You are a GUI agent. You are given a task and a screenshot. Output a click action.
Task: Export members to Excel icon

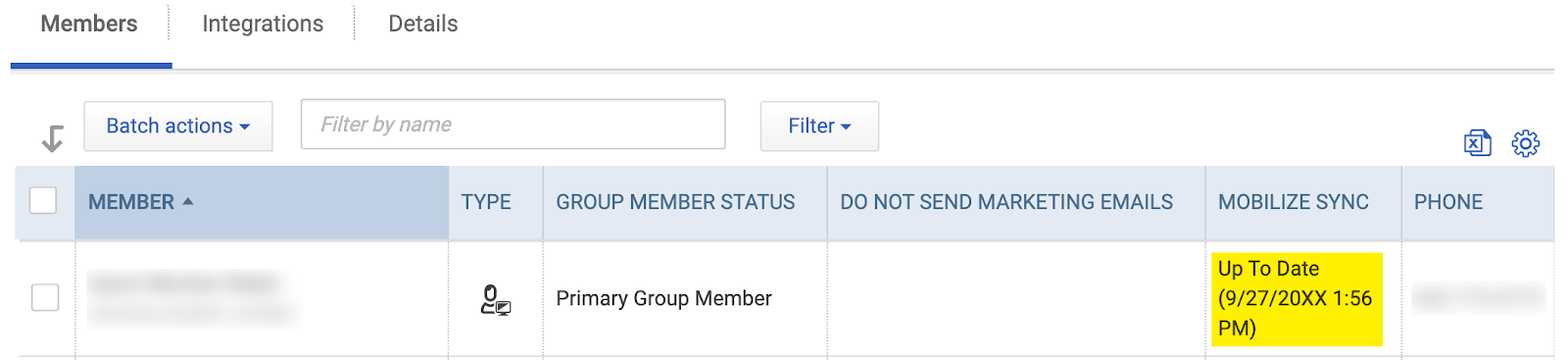[x=1478, y=143]
